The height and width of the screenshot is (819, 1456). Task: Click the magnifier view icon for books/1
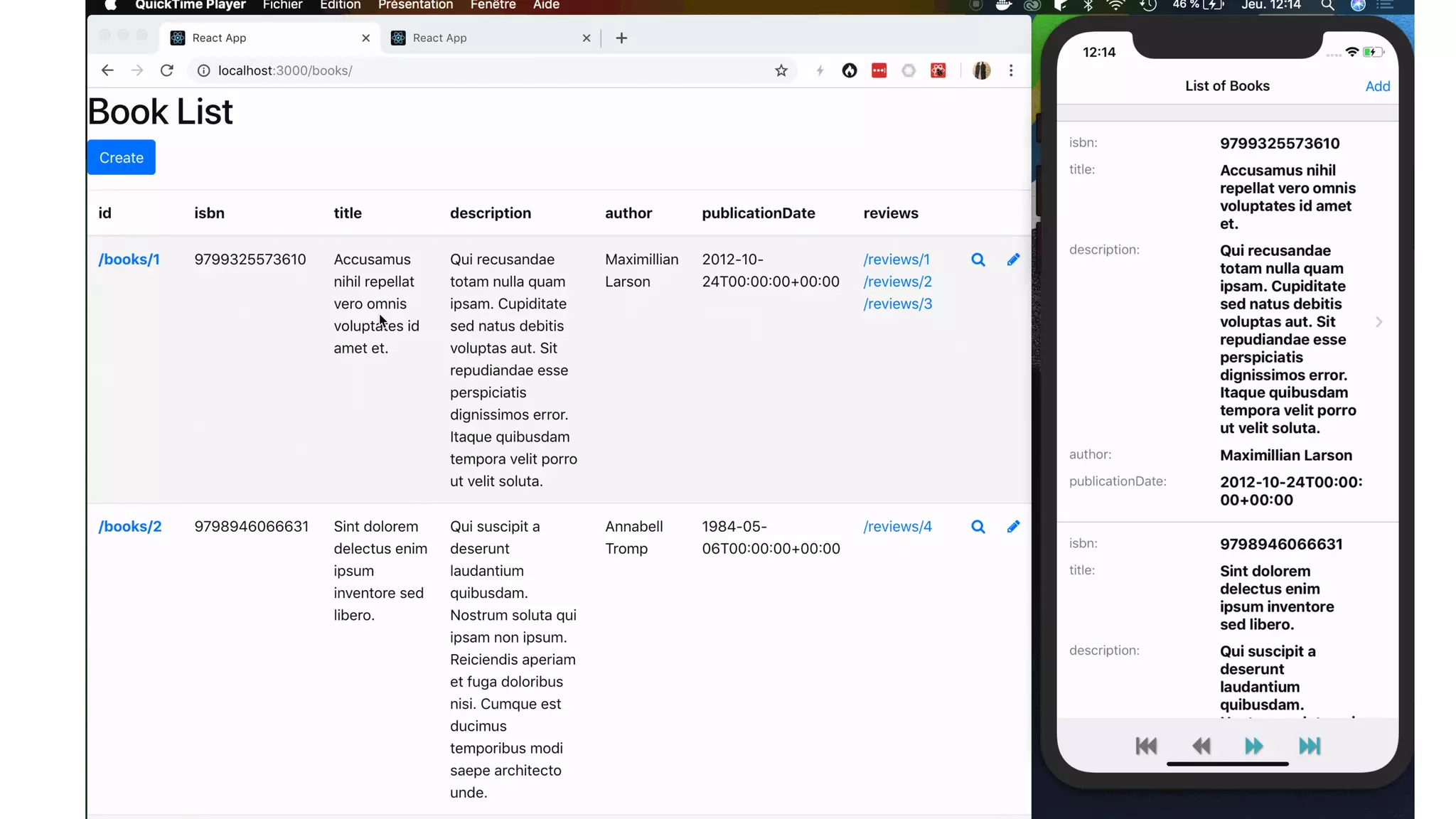click(978, 259)
